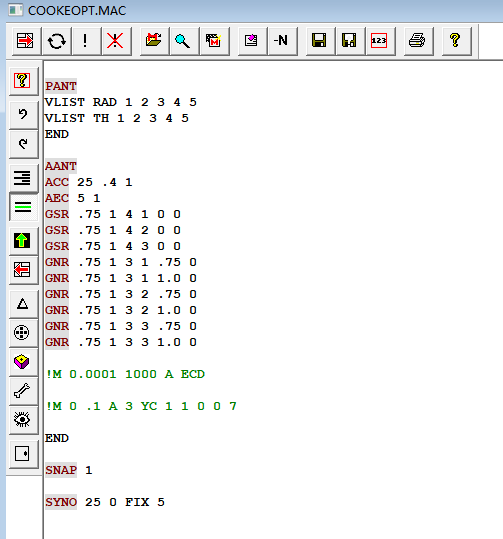Toggle the green lines highlight button

pyautogui.click(x=23, y=207)
